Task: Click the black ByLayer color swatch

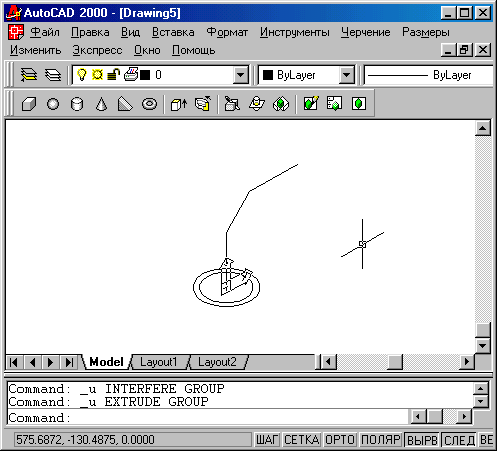Action: click(268, 75)
